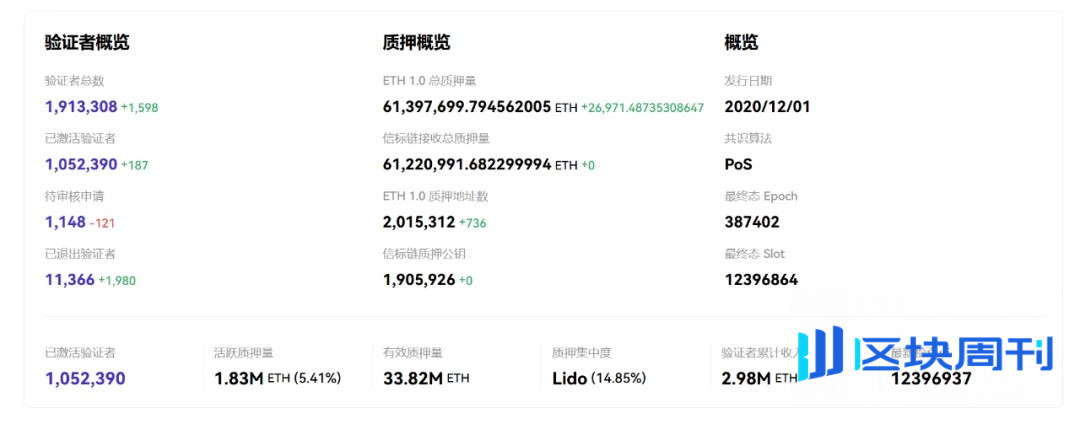Click the total validators value 1,913,308

(x=81, y=107)
